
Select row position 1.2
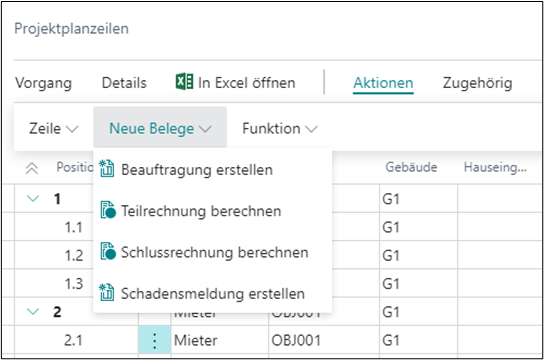[73, 256]
